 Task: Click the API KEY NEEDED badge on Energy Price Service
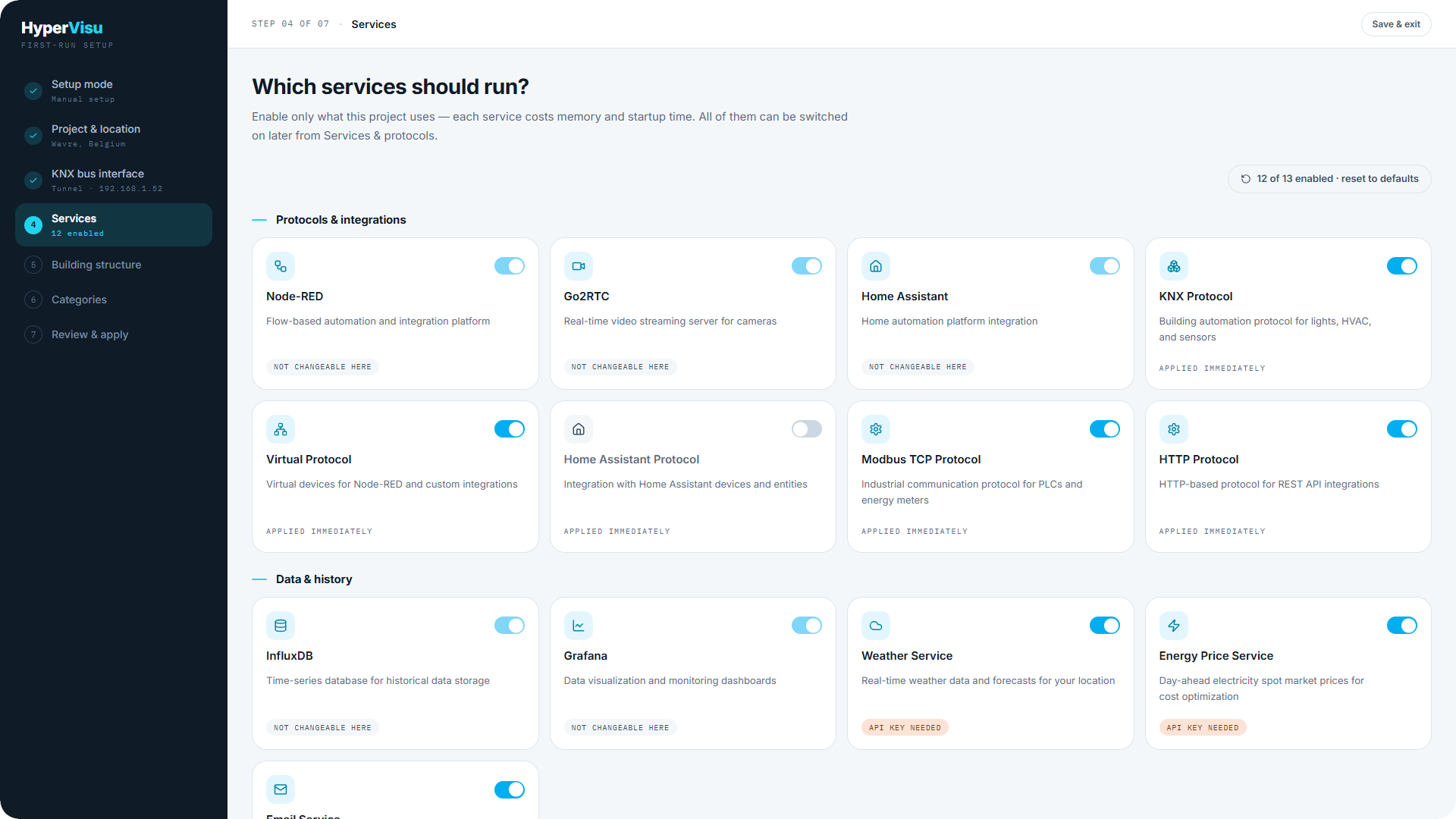pyautogui.click(x=1203, y=728)
